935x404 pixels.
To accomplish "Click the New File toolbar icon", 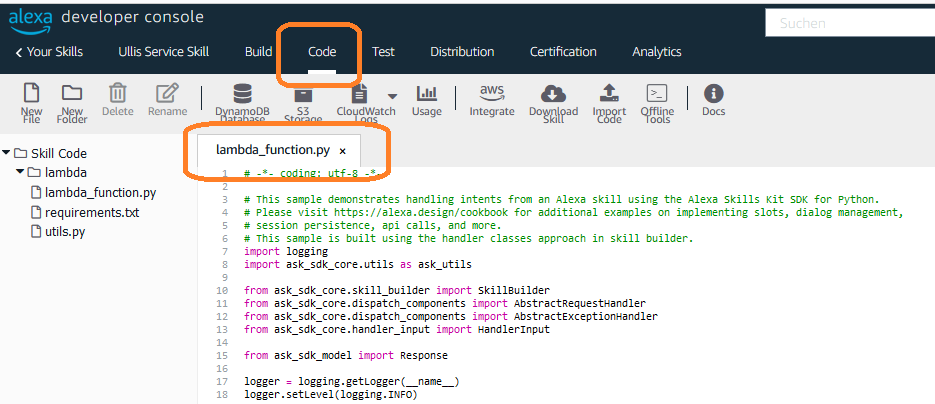I will tap(31, 94).
